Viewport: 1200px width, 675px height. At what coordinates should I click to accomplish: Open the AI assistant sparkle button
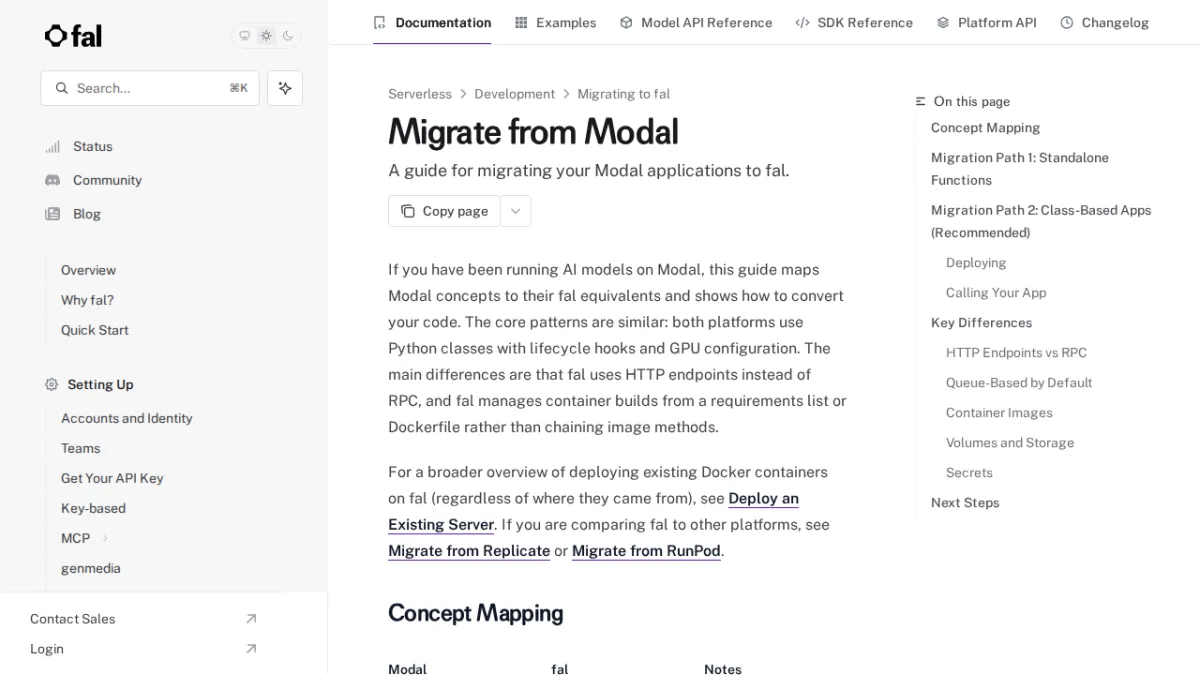coord(285,88)
